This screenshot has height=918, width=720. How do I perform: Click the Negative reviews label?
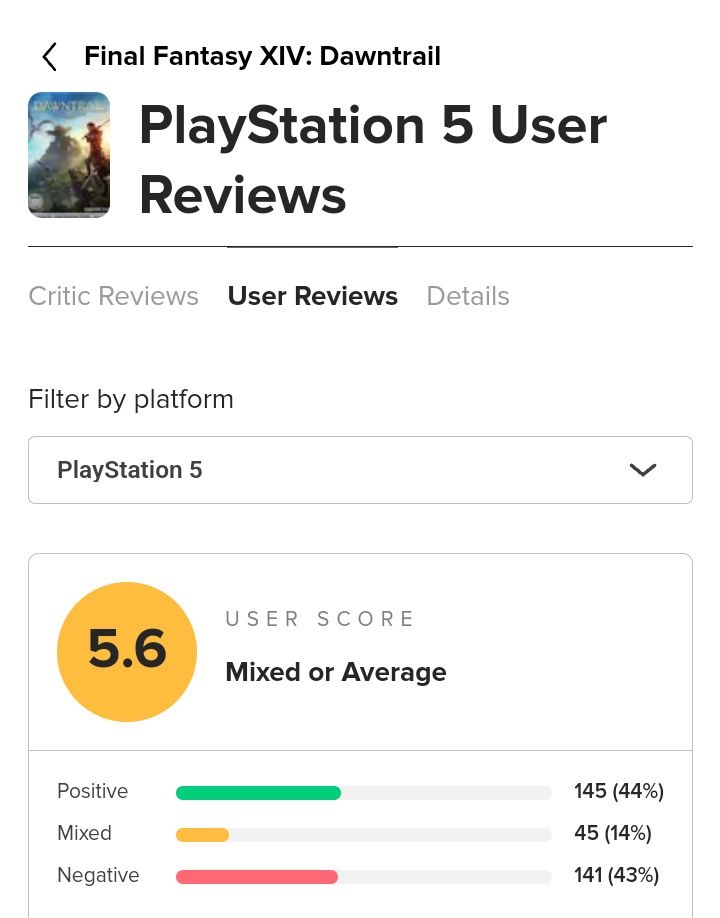coord(98,875)
